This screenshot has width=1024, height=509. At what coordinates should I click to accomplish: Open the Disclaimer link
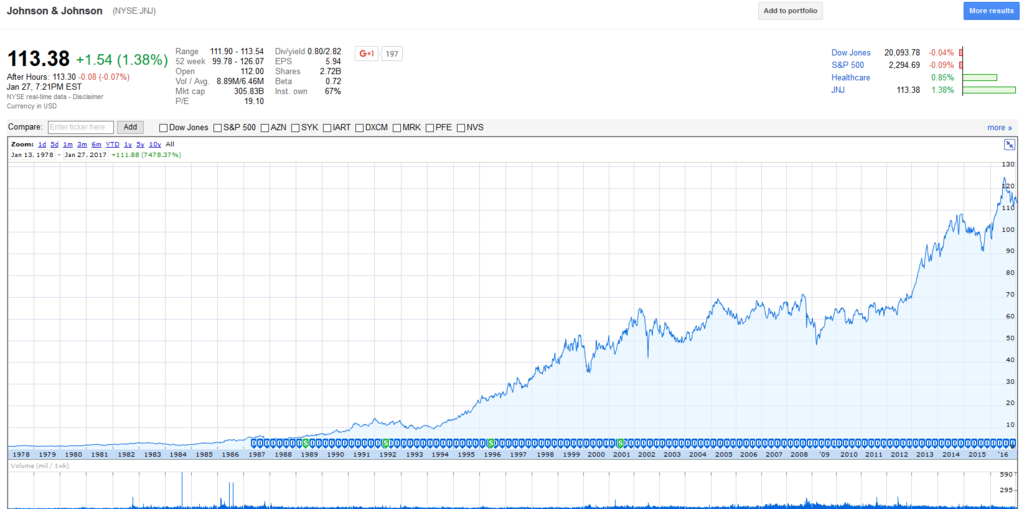[88, 97]
